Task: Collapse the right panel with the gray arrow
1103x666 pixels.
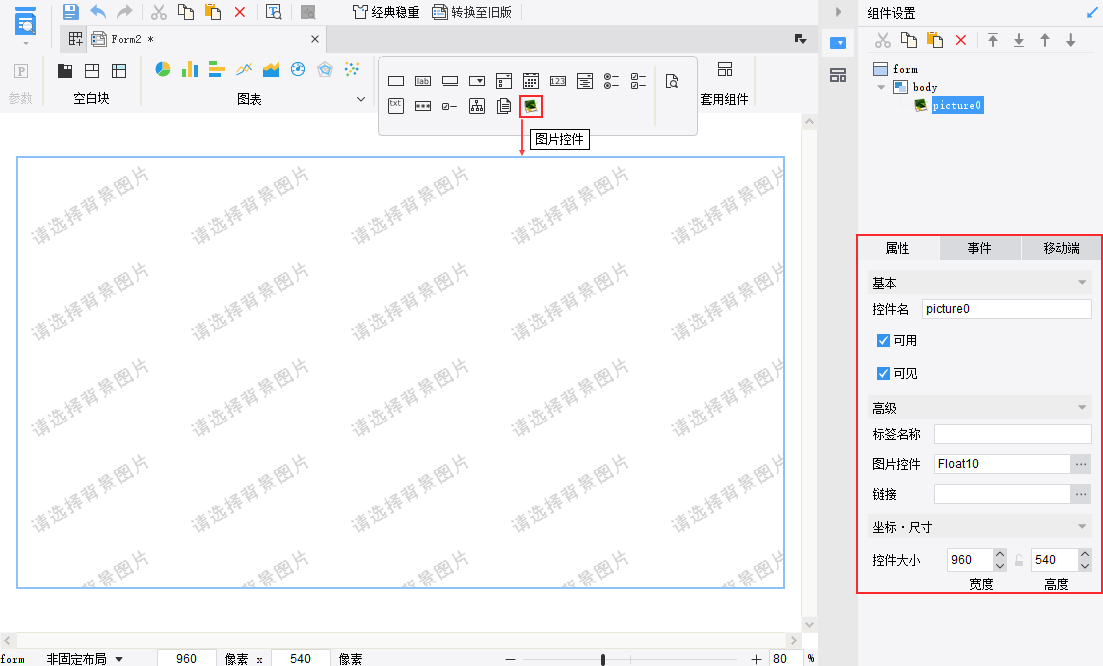Action: 838,12
